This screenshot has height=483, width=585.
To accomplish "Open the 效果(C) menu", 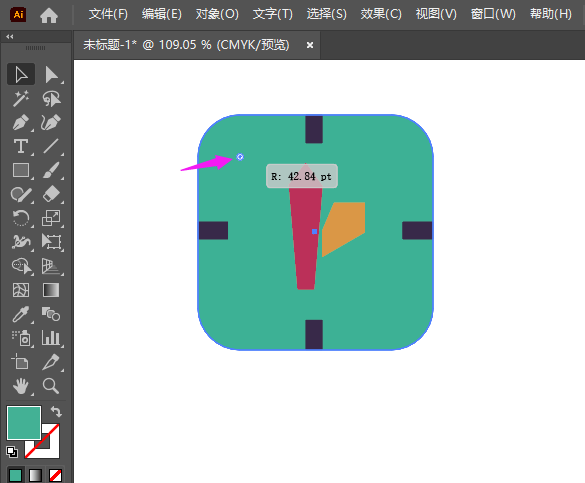I will coord(381,14).
